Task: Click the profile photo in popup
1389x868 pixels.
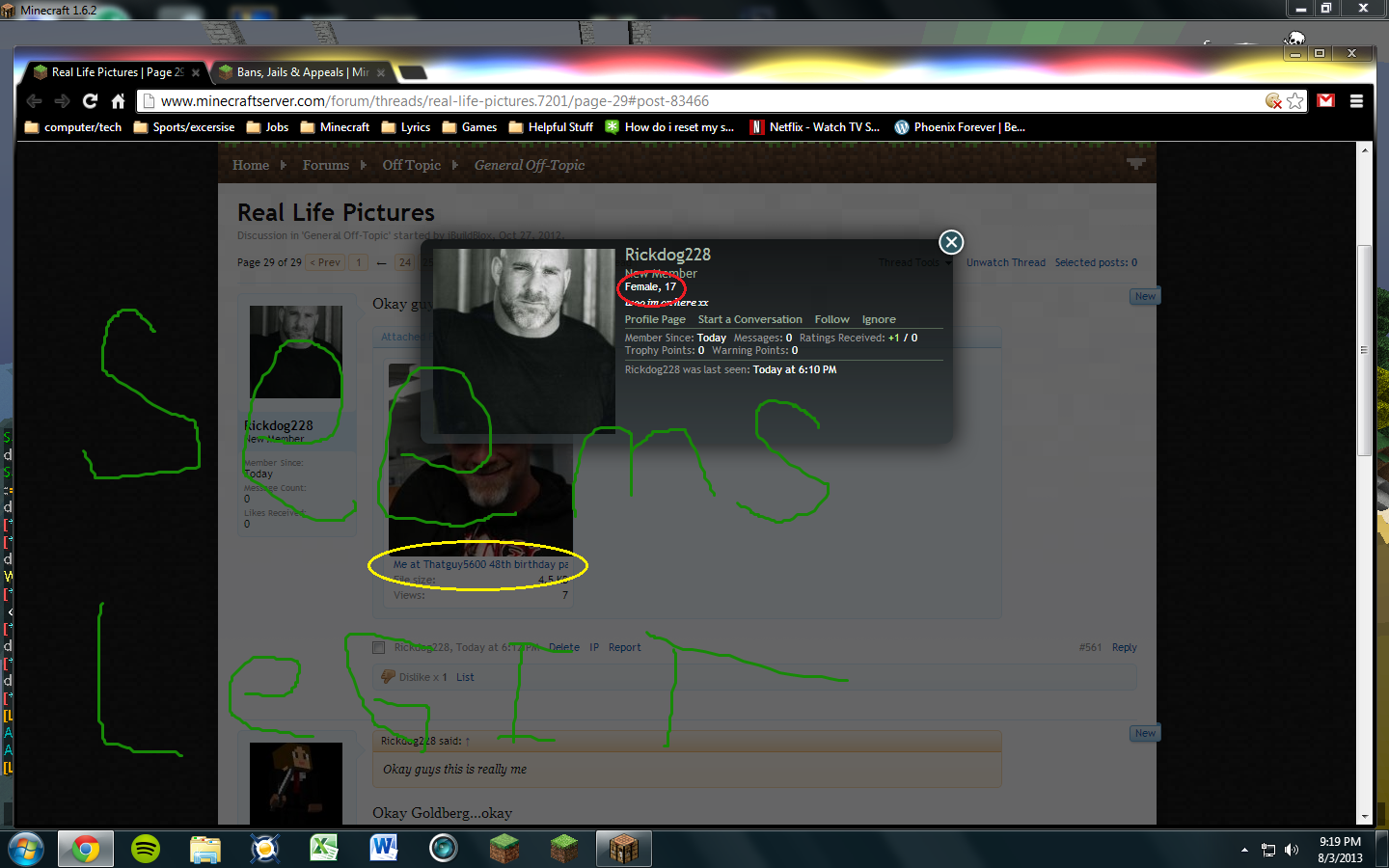Action: (524, 341)
